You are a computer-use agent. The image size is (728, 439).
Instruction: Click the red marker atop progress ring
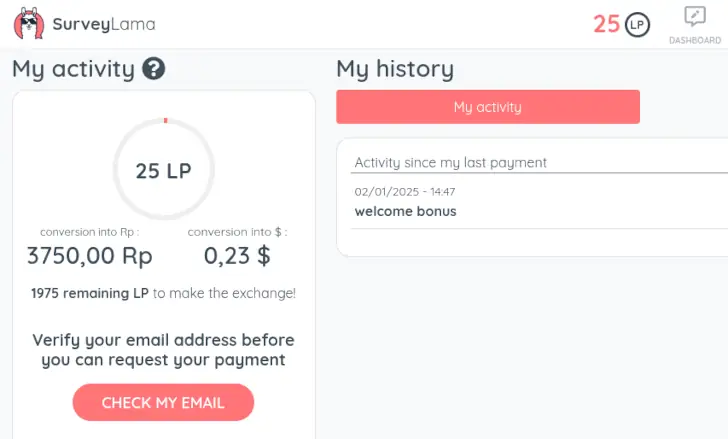165,121
